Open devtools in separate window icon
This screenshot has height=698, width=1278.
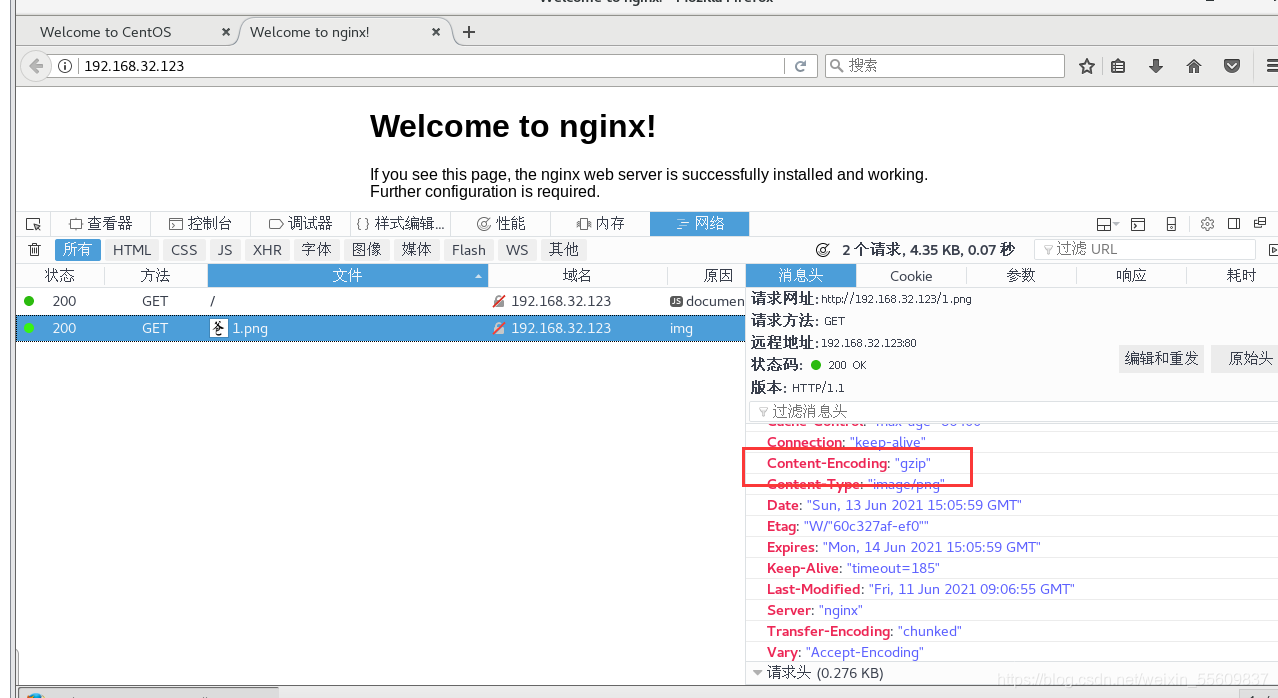point(1260,224)
